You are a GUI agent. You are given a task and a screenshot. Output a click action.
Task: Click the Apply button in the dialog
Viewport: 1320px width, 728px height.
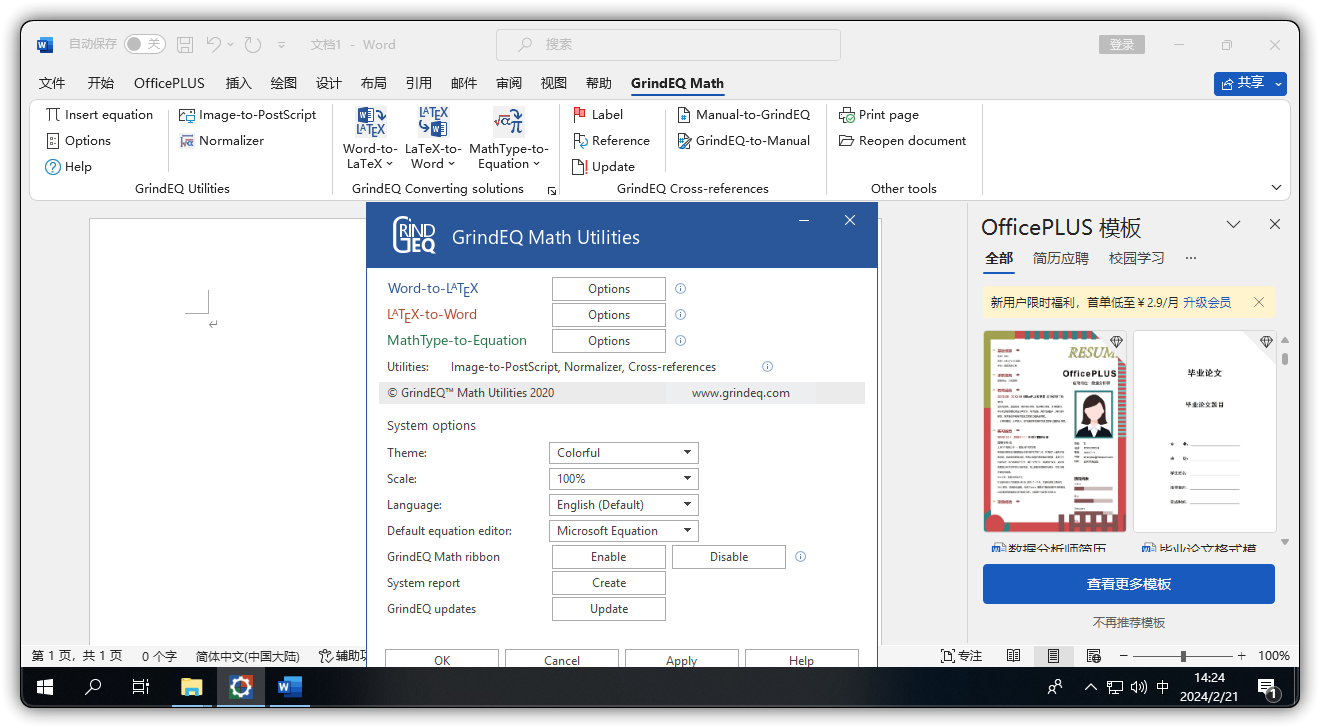(x=681, y=660)
